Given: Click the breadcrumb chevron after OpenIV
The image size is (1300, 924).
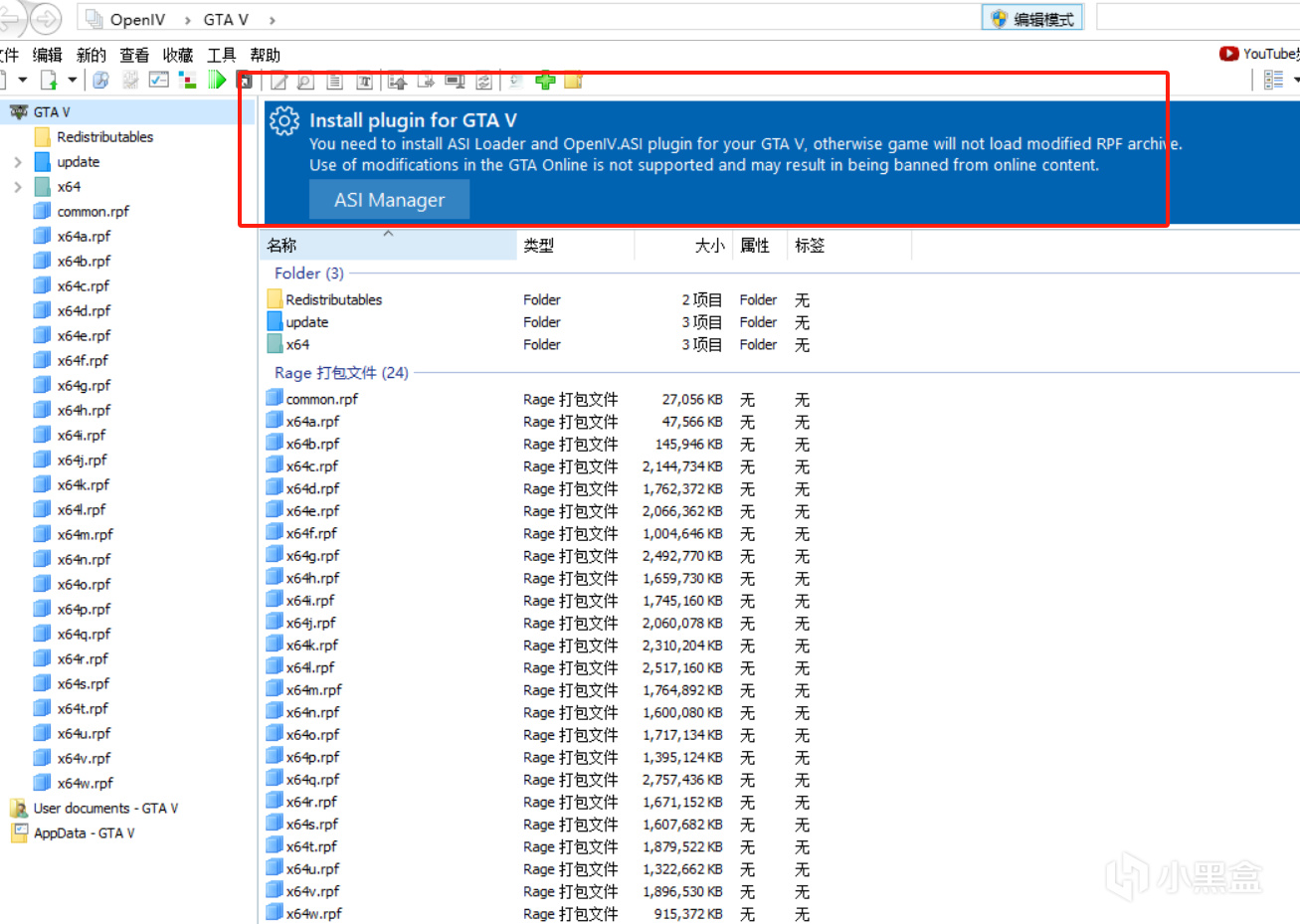Looking at the screenshot, I should 186,20.
